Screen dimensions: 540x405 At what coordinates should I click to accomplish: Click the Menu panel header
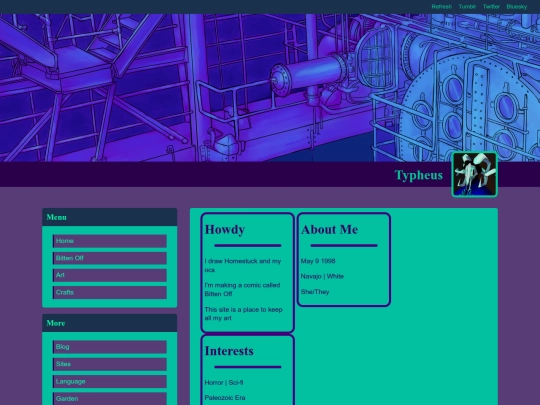click(110, 217)
